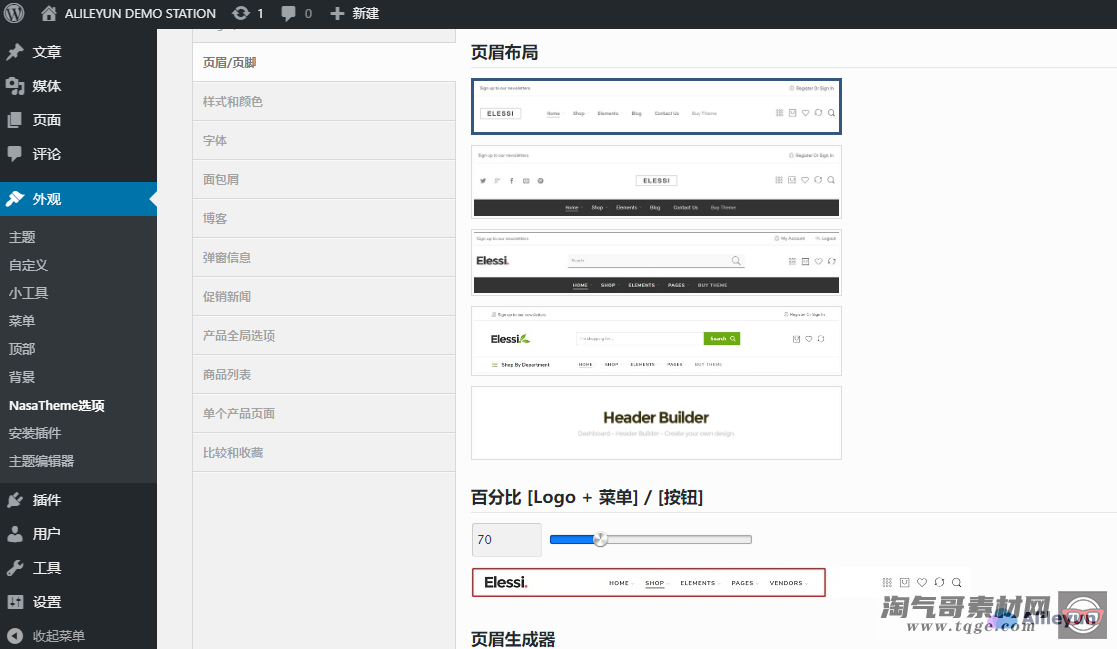Screen dimensions: 1117x649
Task: Click the updates refresh icon
Action: point(241,14)
